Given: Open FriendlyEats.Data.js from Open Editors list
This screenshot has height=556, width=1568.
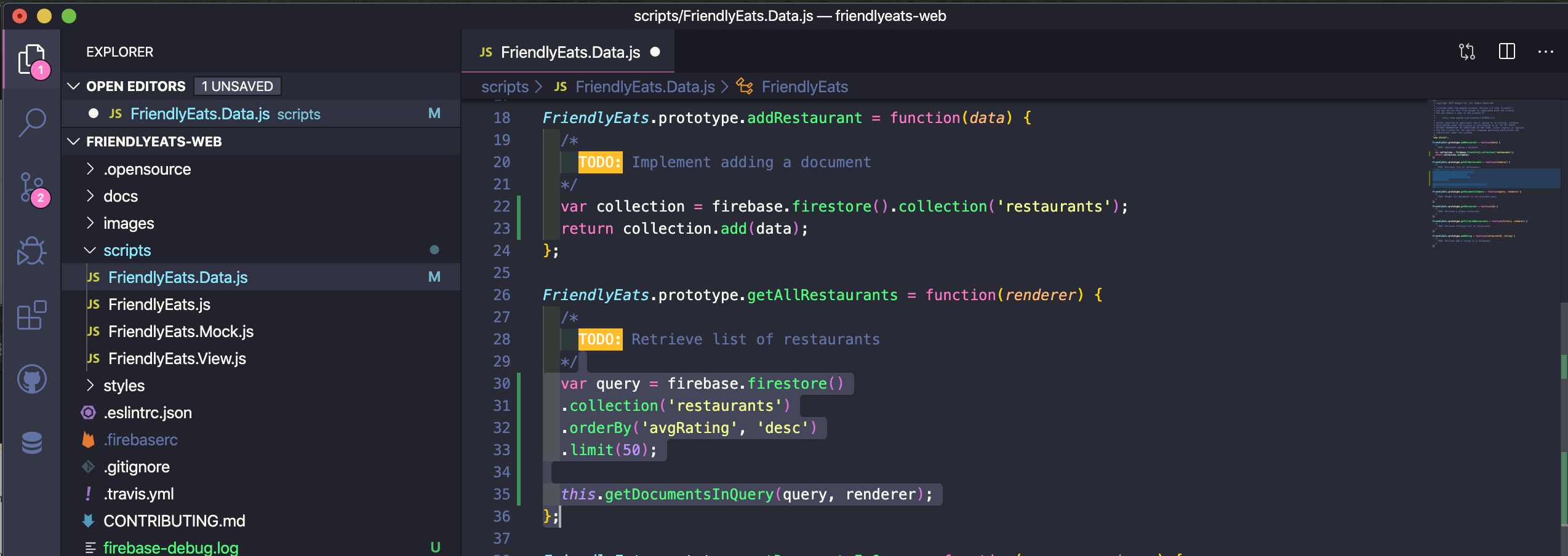Looking at the screenshot, I should tap(262, 114).
